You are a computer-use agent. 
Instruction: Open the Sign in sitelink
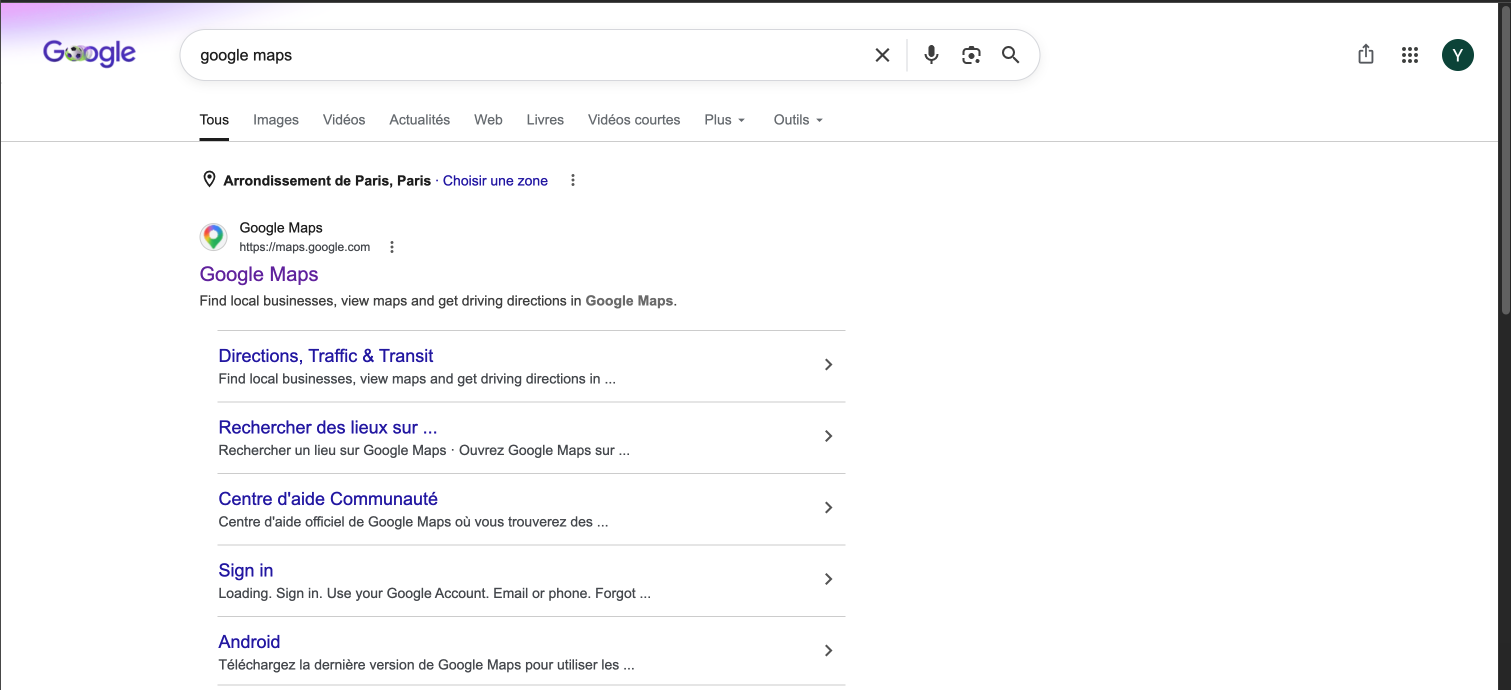point(246,570)
